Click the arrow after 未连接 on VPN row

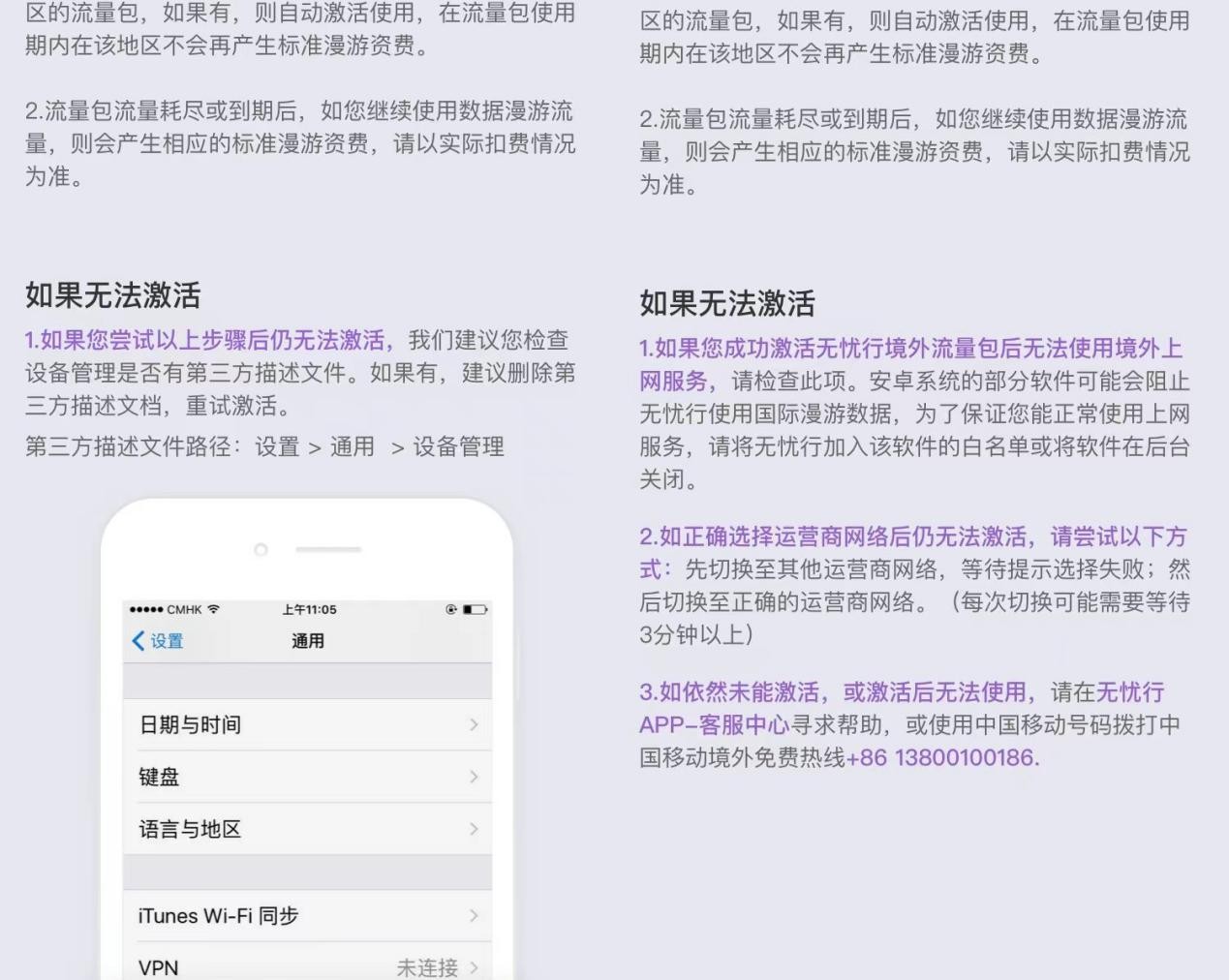[474, 966]
